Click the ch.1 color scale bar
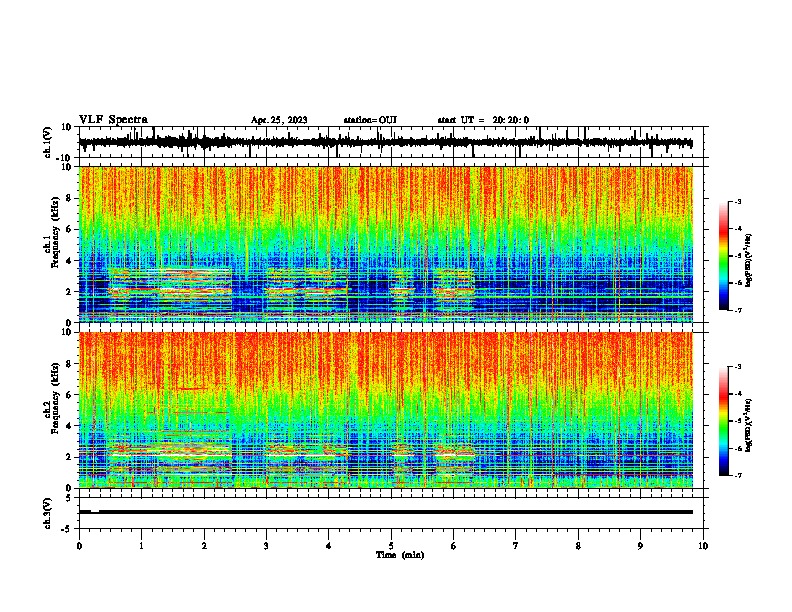Screen dimensions: 792x612 click(x=724, y=256)
